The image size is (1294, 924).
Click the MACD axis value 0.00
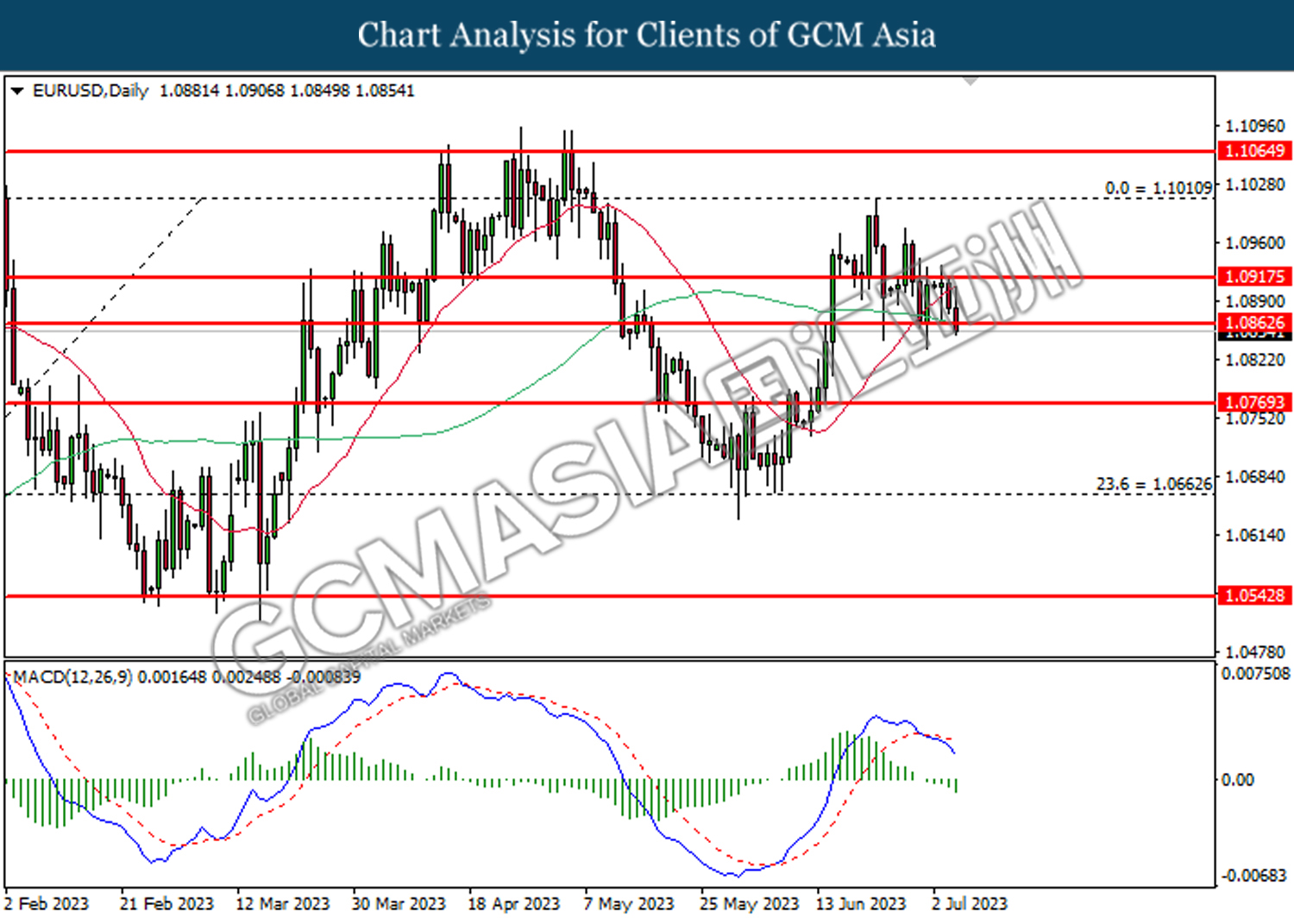[1238, 780]
